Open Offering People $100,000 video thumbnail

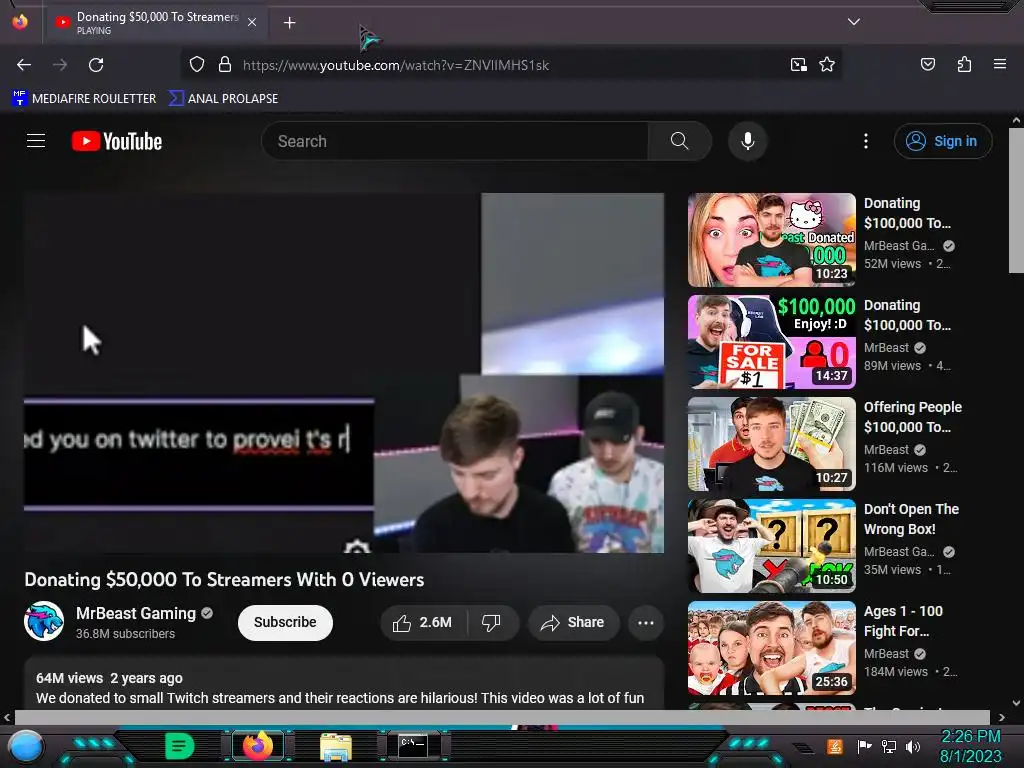pos(771,443)
